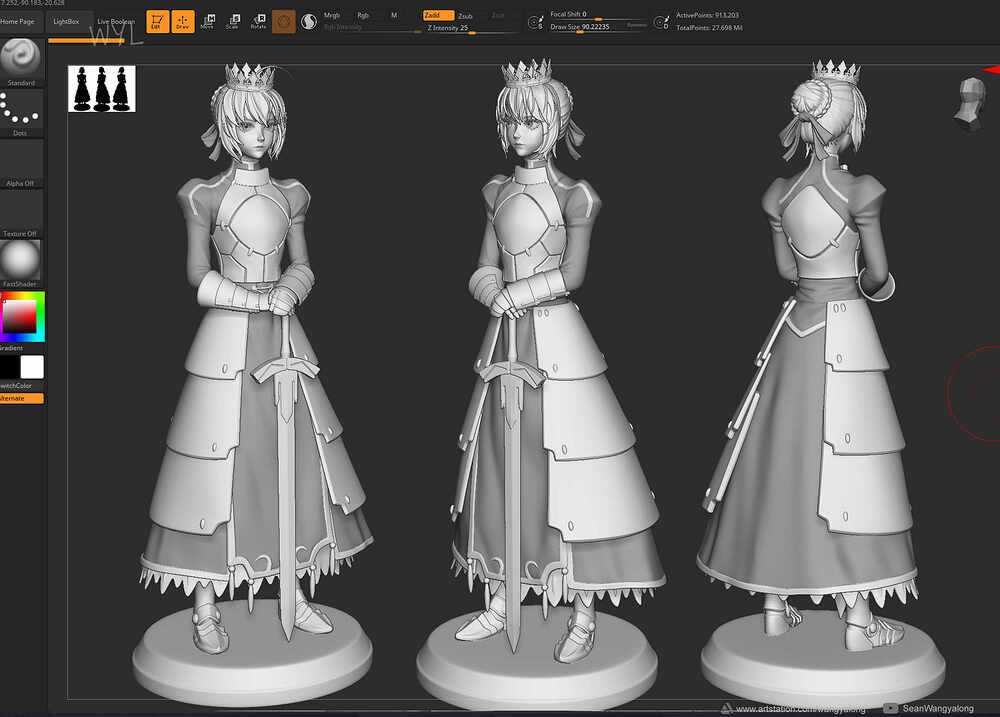Enable Edit mode in the toolbar
1000x717 pixels.
pyautogui.click(x=157, y=22)
